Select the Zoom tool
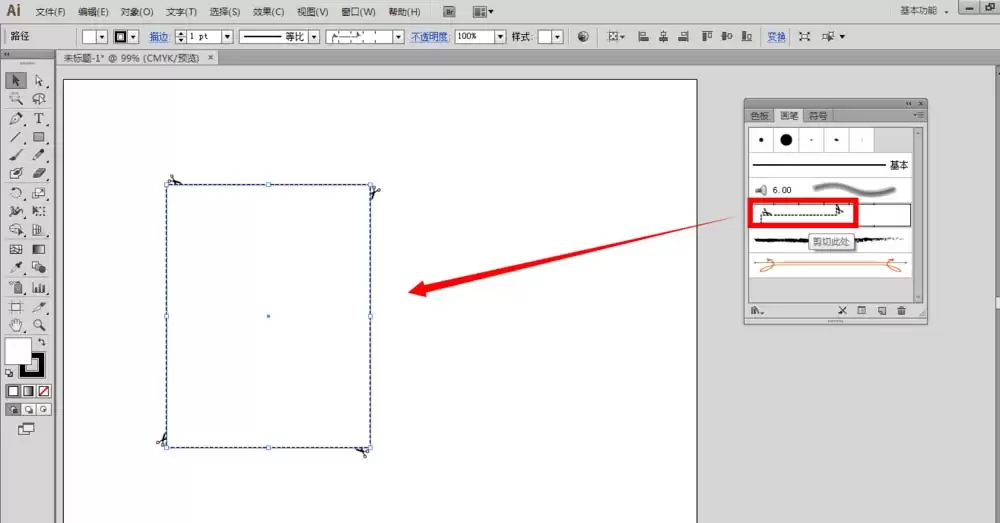Image resolution: width=1000 pixels, height=523 pixels. pyautogui.click(x=39, y=325)
